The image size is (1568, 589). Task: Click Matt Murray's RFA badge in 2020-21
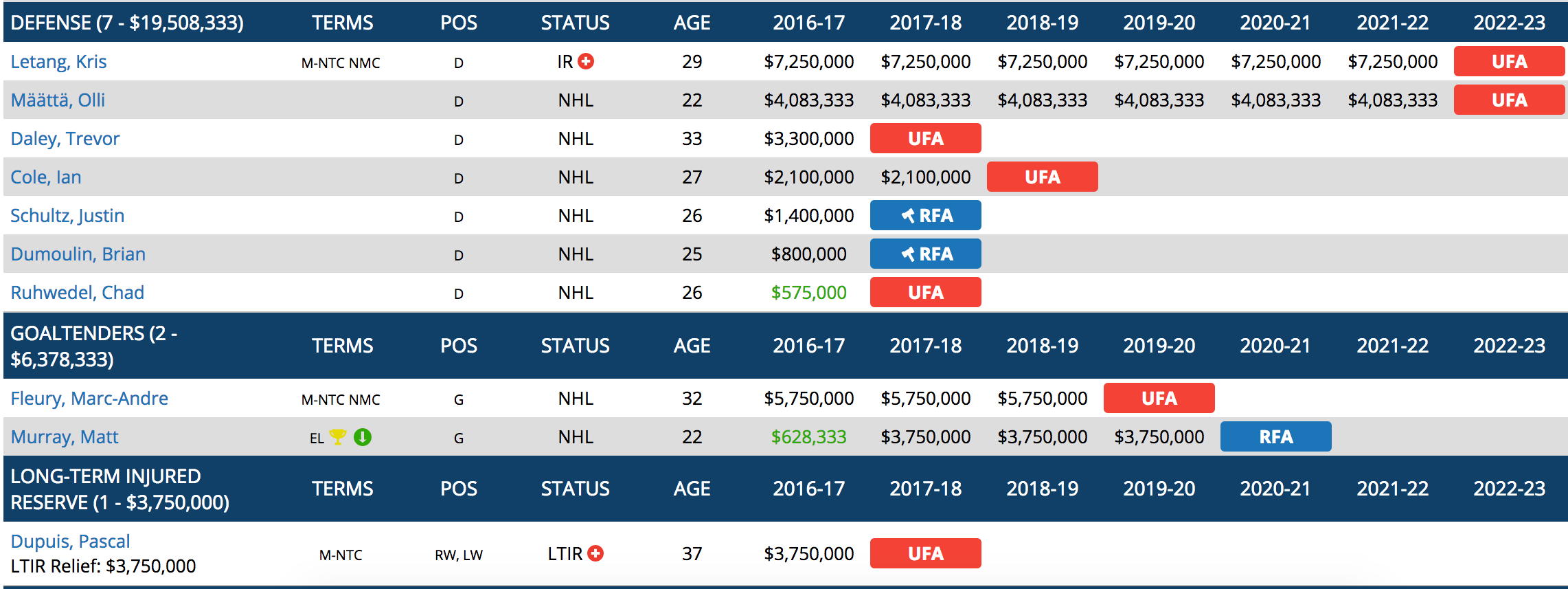(1275, 437)
